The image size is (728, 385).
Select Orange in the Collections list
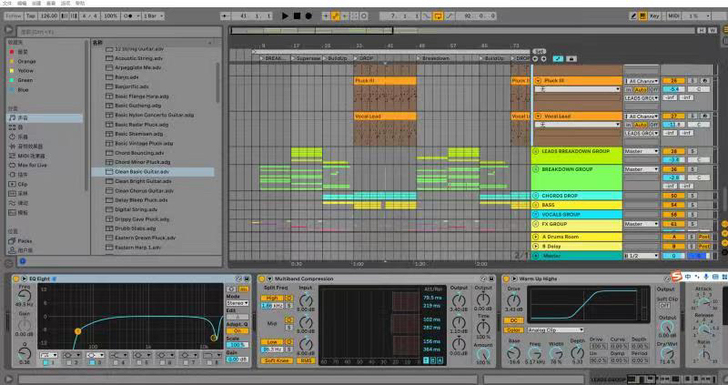tap(26, 61)
